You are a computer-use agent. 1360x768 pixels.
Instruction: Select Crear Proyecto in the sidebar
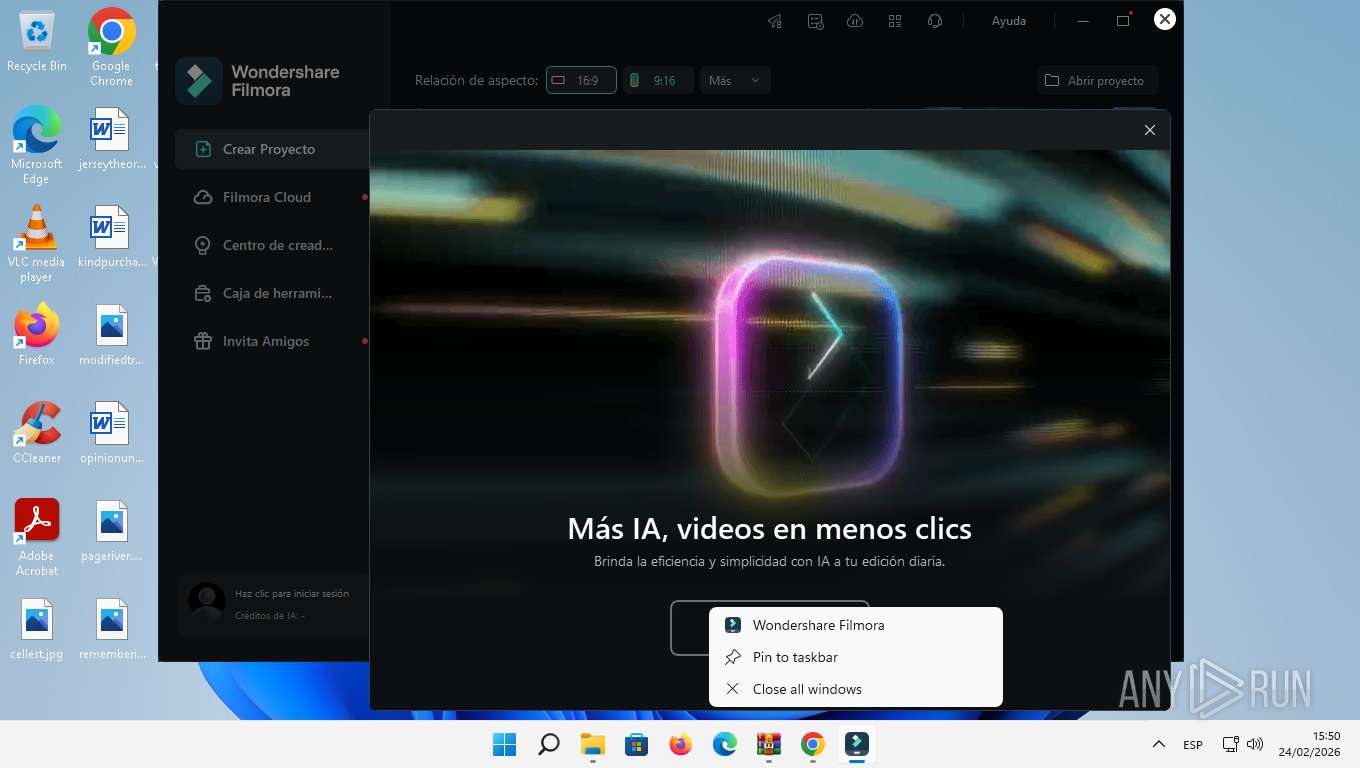272,149
